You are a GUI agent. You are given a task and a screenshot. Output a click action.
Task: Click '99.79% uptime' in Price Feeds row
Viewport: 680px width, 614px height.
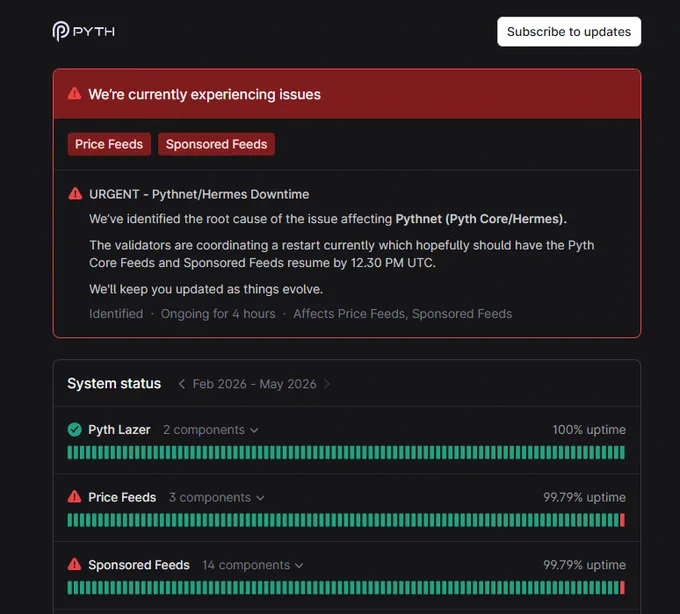(585, 497)
